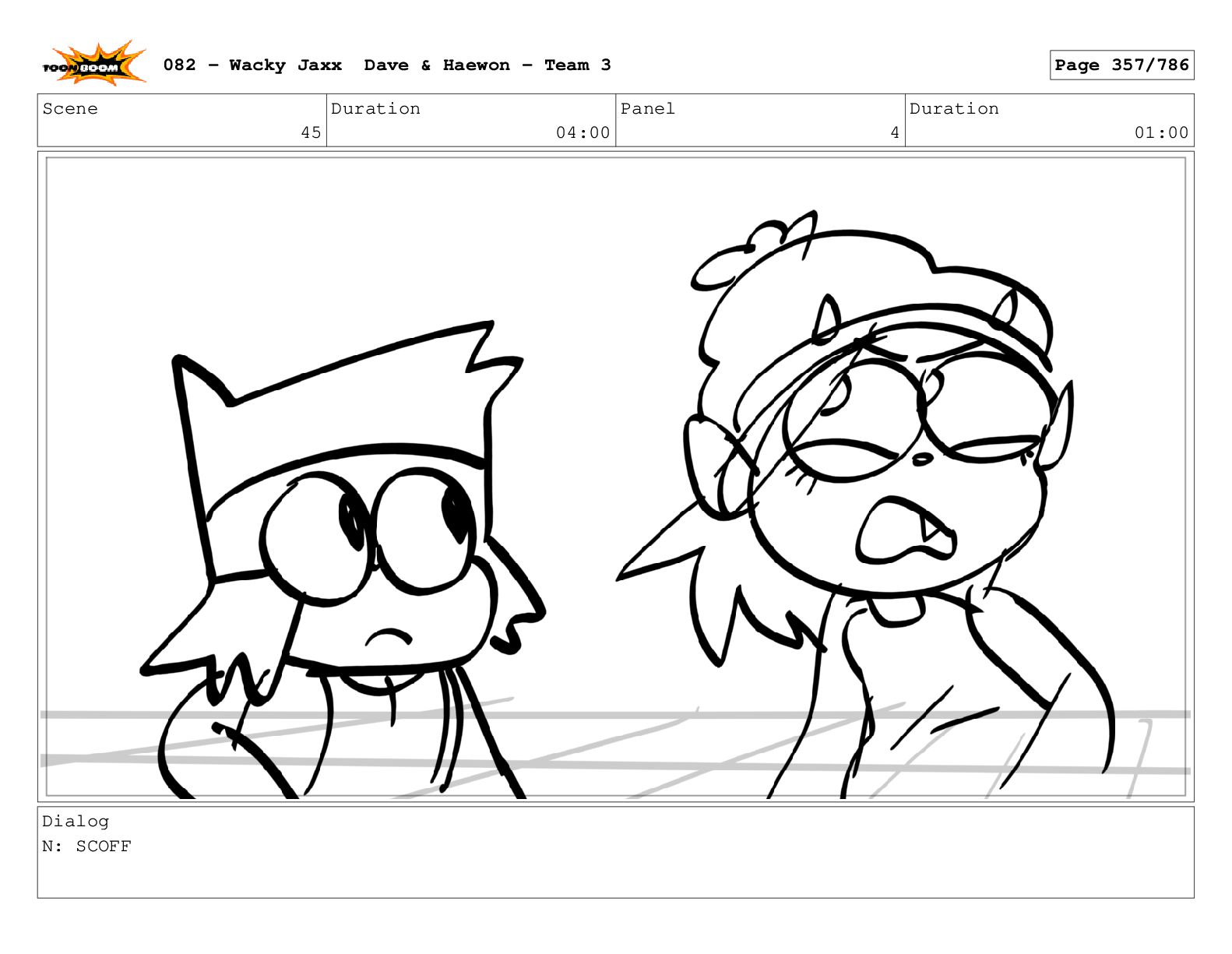Select the title '082 – Wacky Jaxx Dave & Haewon – Team 3'
This screenshot has width=1232, height=954.
[387, 65]
